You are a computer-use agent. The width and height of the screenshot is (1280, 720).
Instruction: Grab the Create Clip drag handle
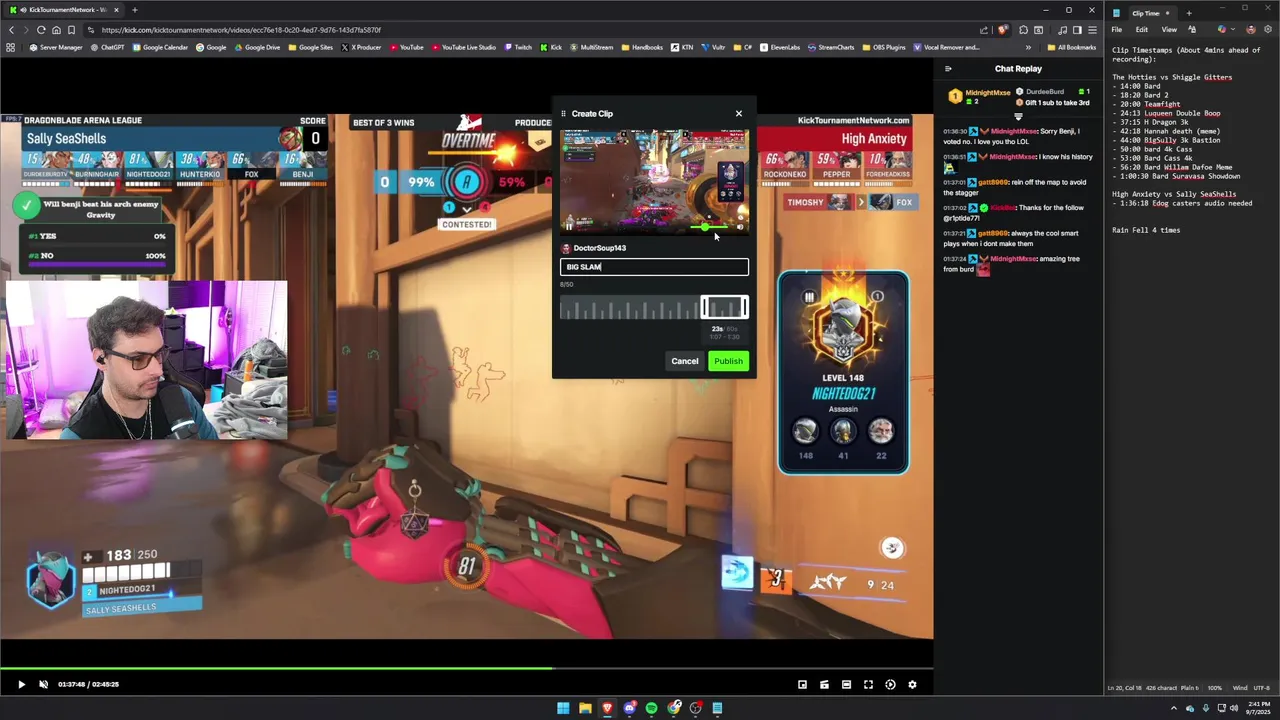click(x=563, y=114)
